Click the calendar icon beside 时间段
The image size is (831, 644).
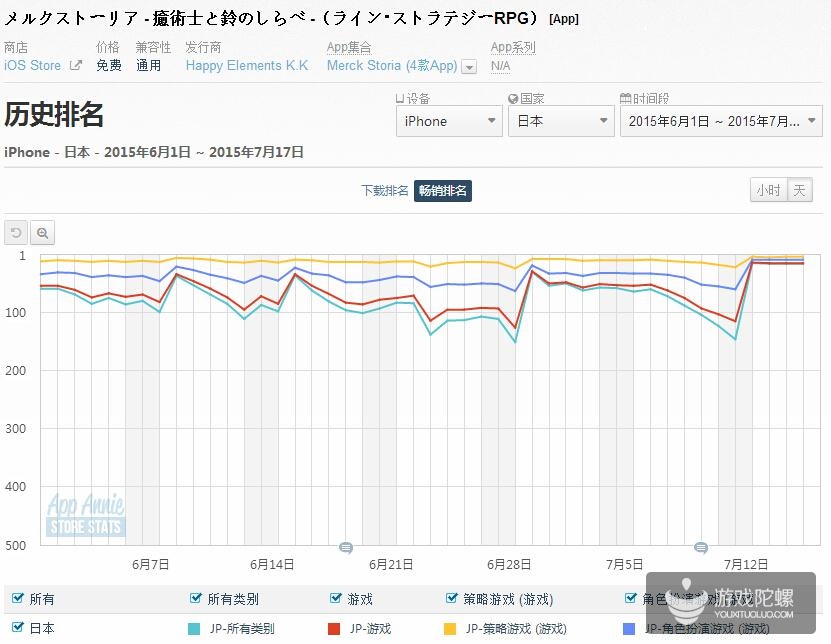(625, 99)
